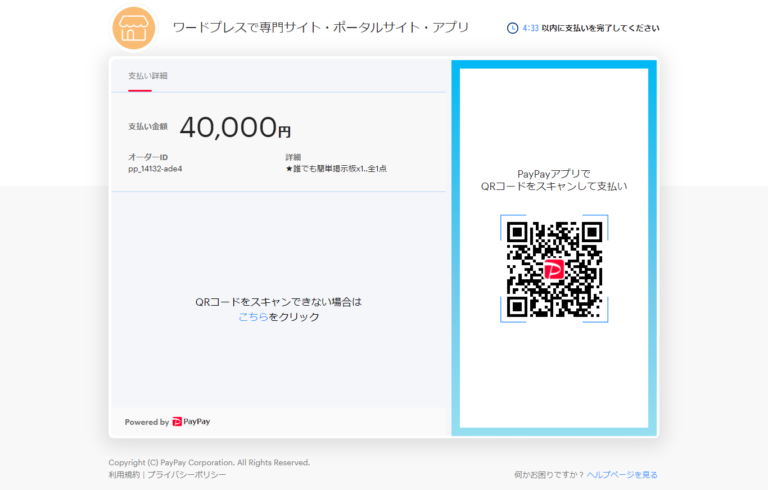Viewport: 768px width, 490px height.
Task: Click the PayPay logo in the footer bar
Action: coord(191,422)
